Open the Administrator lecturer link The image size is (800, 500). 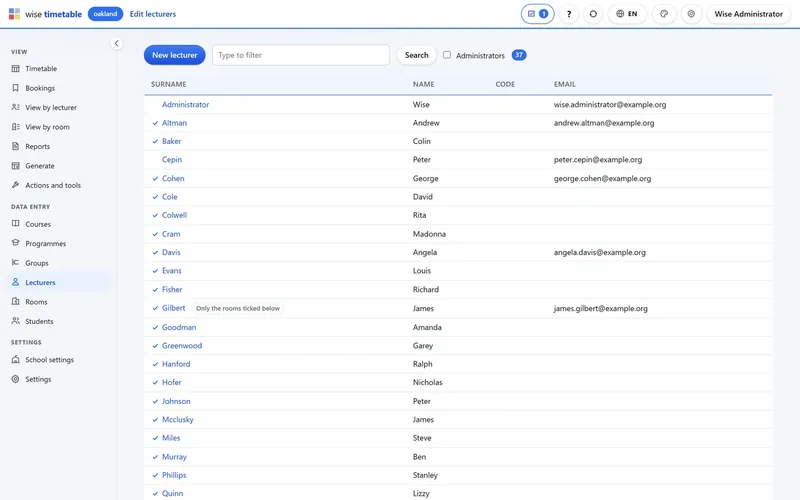[185, 105]
